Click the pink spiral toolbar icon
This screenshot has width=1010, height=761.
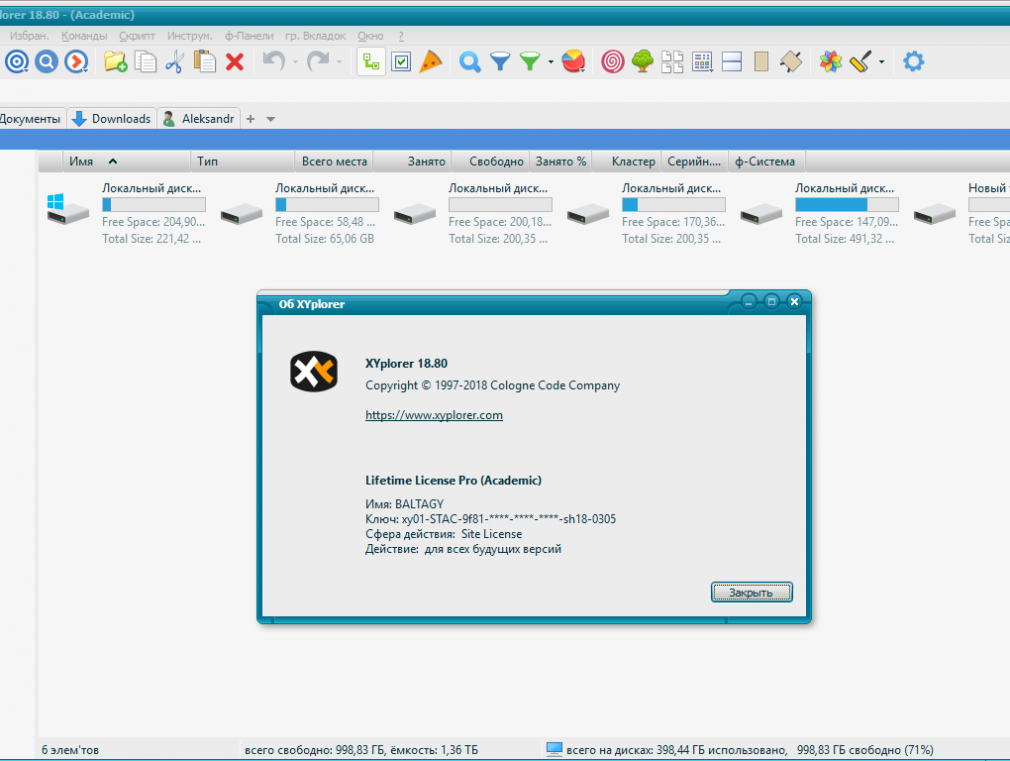[x=613, y=62]
